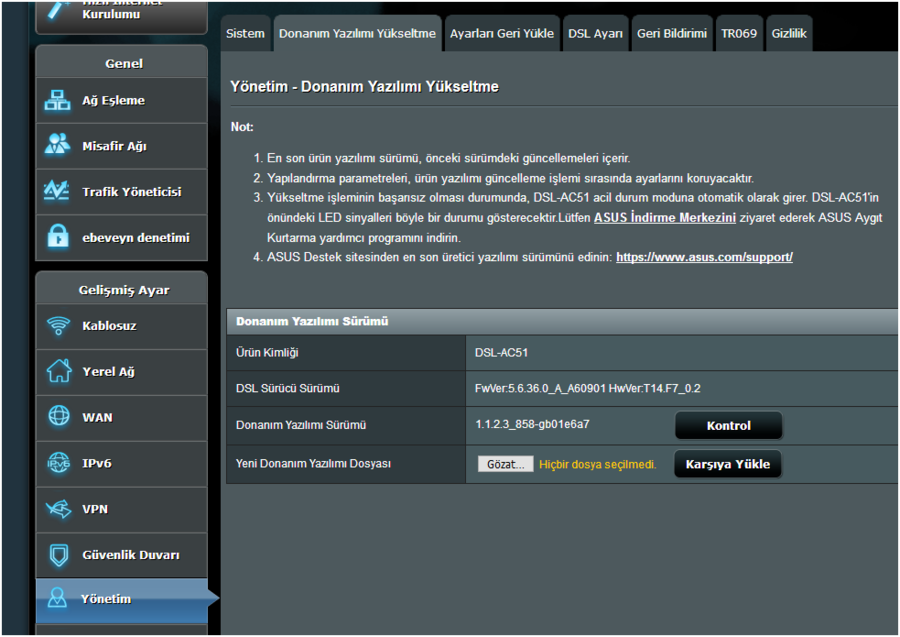Open Misafir Ağı menu entry
Screen dimensions: 900x637
coord(121,146)
